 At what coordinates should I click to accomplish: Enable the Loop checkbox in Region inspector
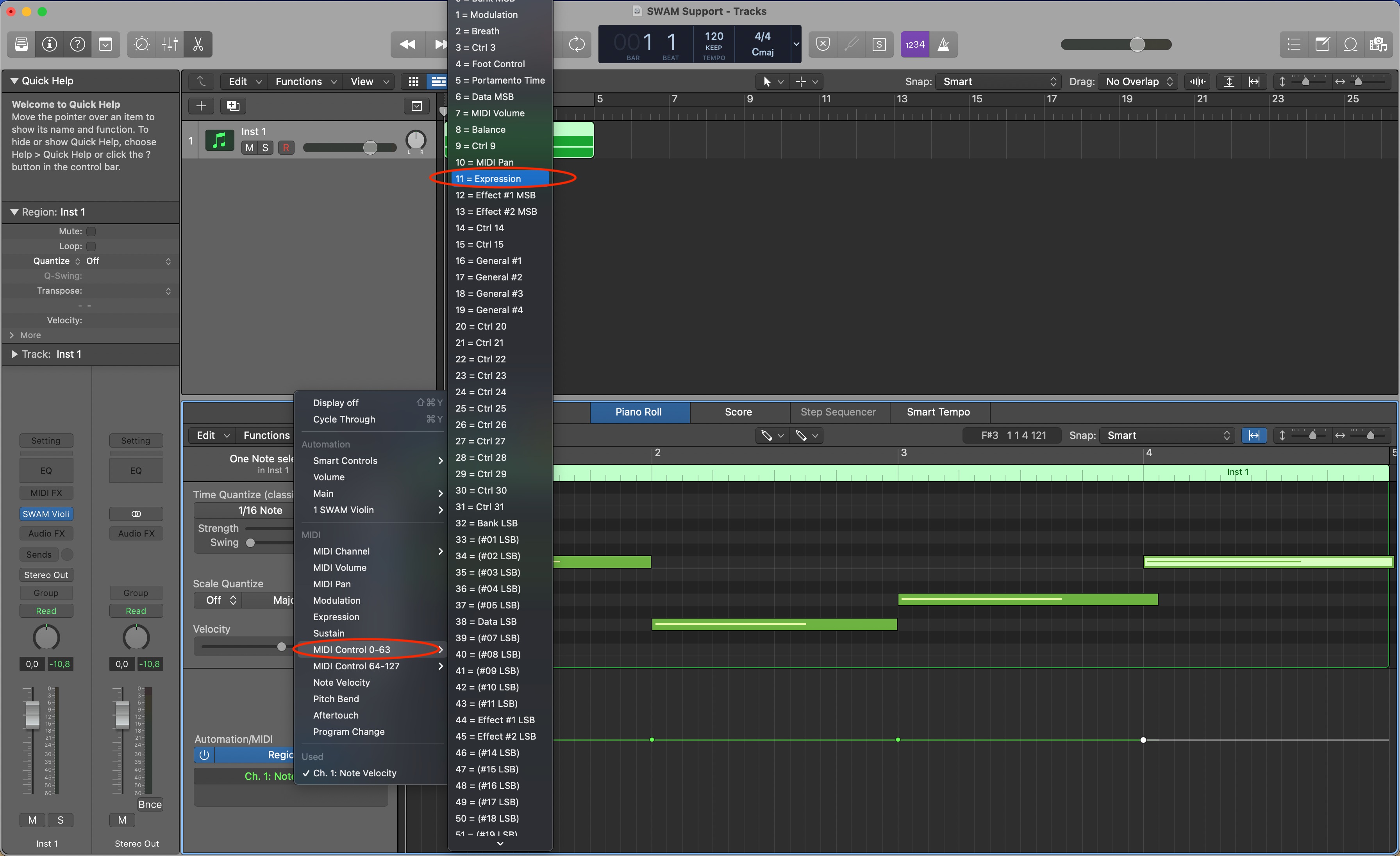click(91, 246)
